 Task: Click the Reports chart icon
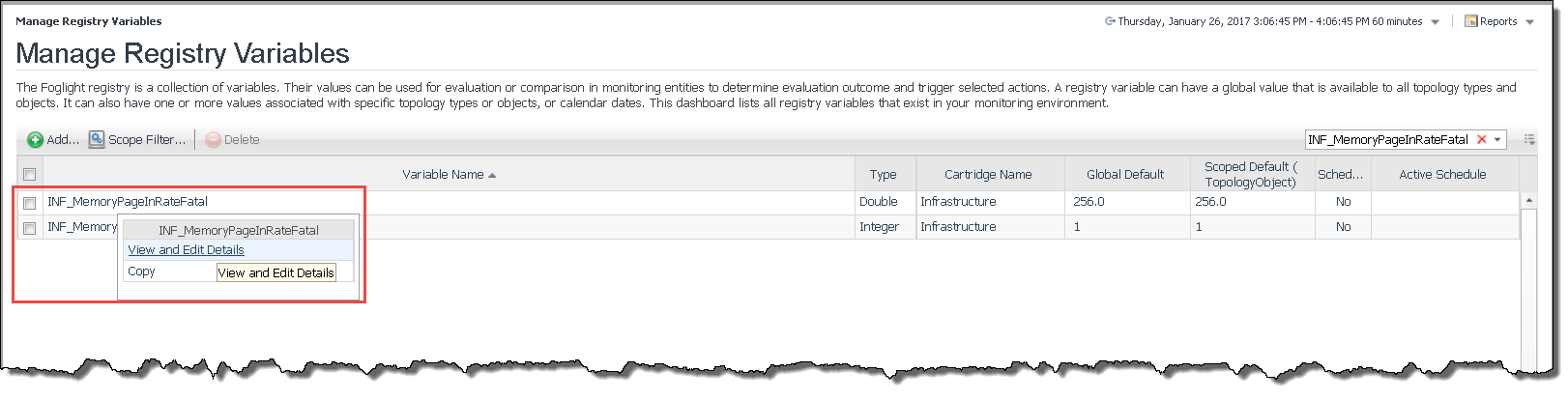pyautogui.click(x=1470, y=21)
